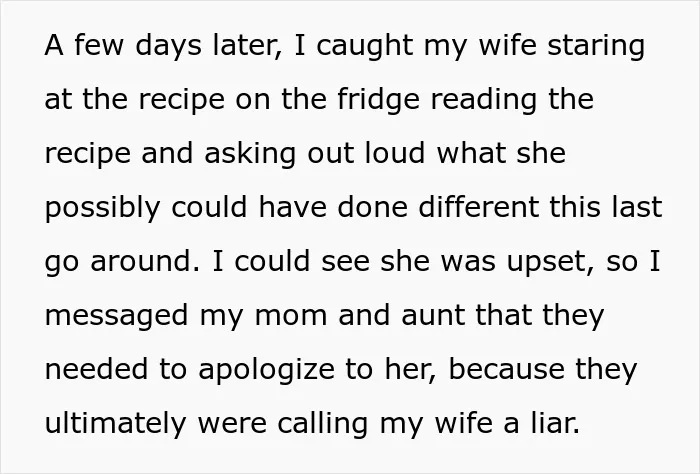Click the word "ultimately"
The height and width of the screenshot is (474, 700).
point(115,424)
